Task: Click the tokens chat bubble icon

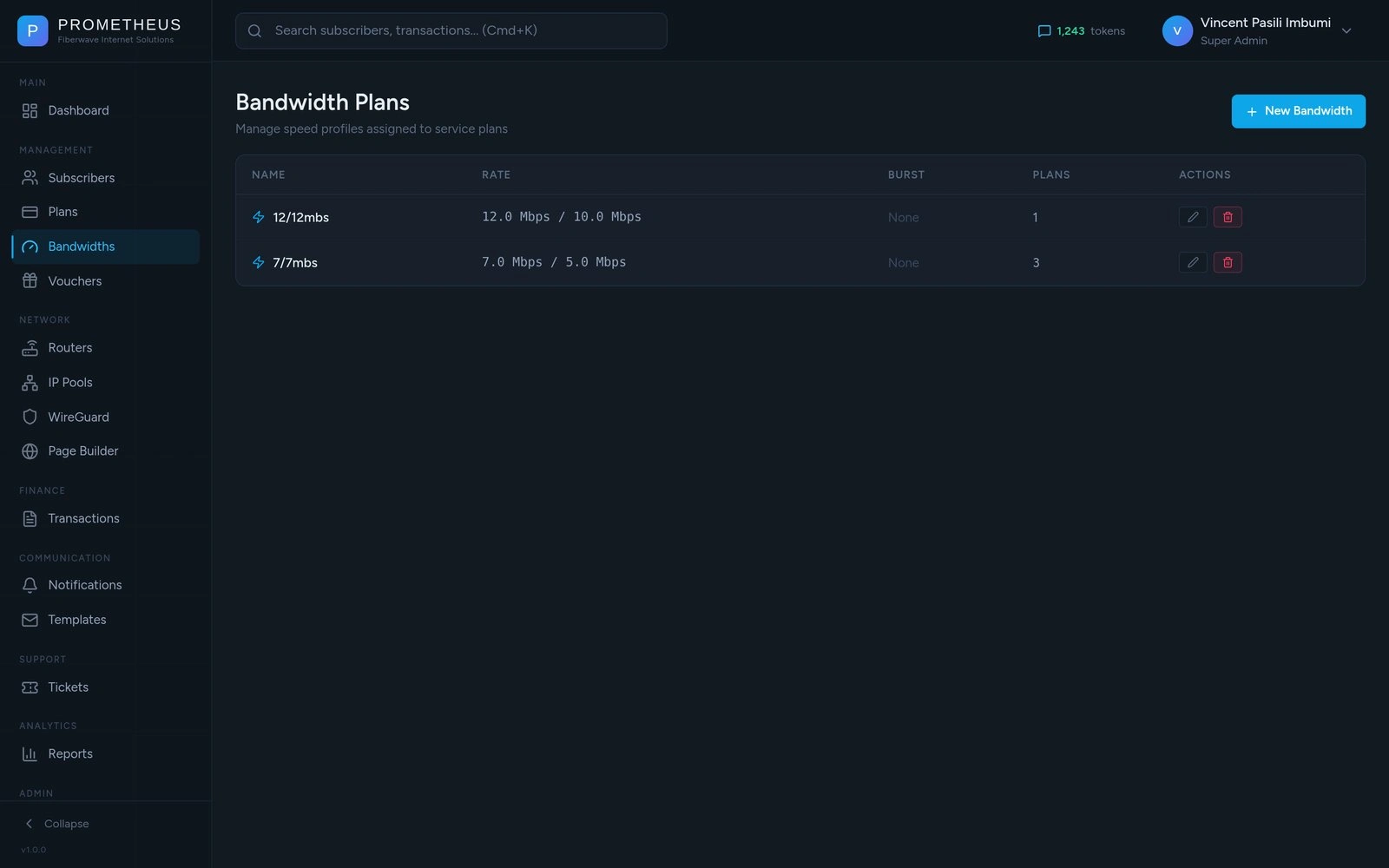Action: point(1044,31)
